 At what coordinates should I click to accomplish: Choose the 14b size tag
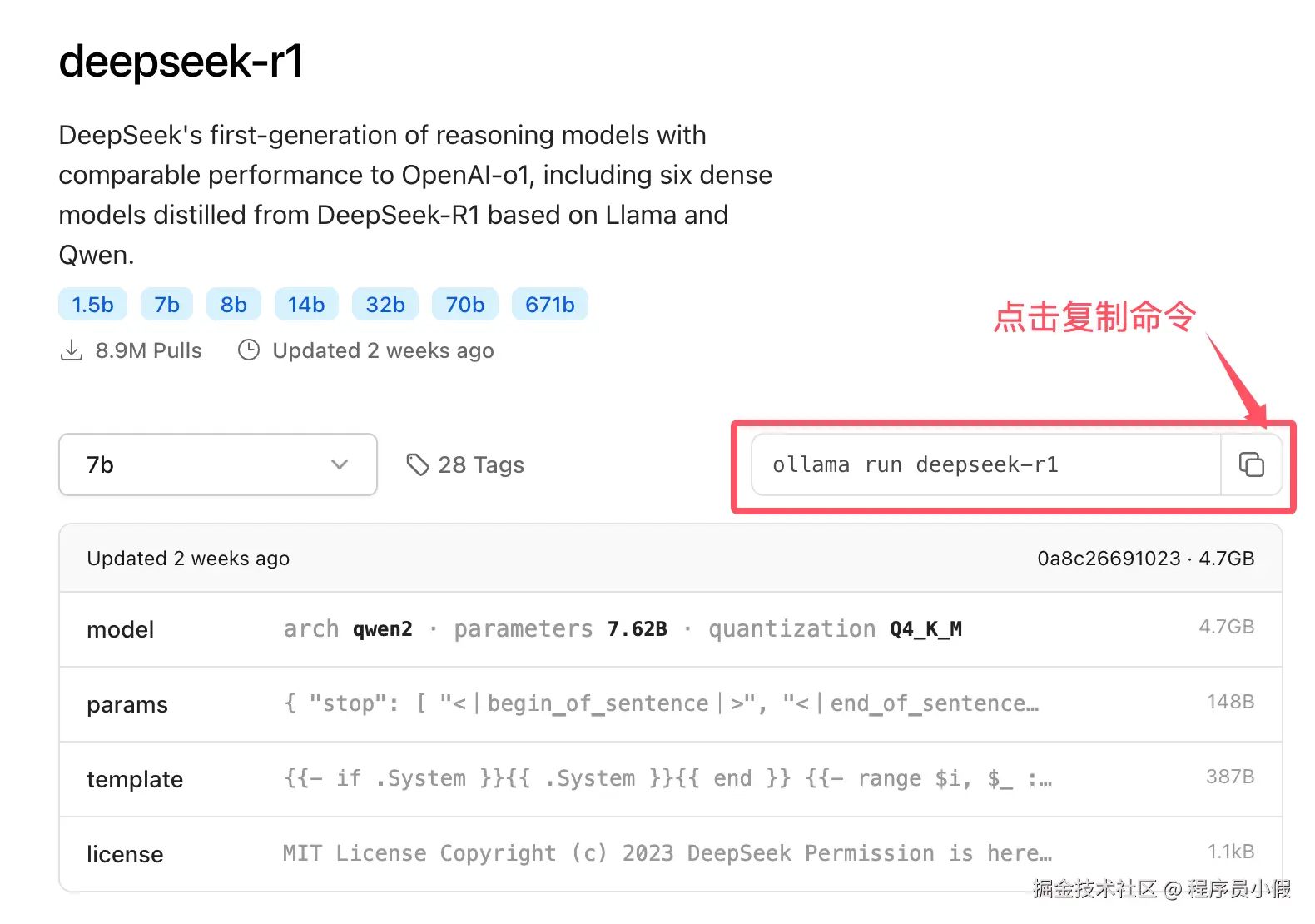click(306, 305)
